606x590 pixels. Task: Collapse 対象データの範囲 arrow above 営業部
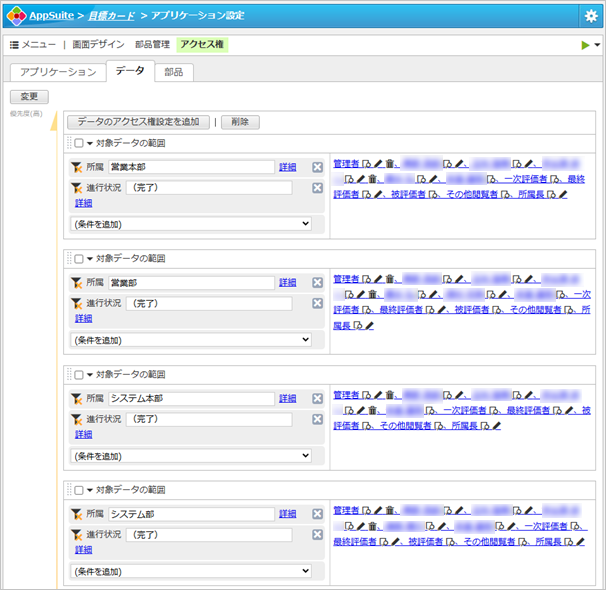pyautogui.click(x=90, y=259)
